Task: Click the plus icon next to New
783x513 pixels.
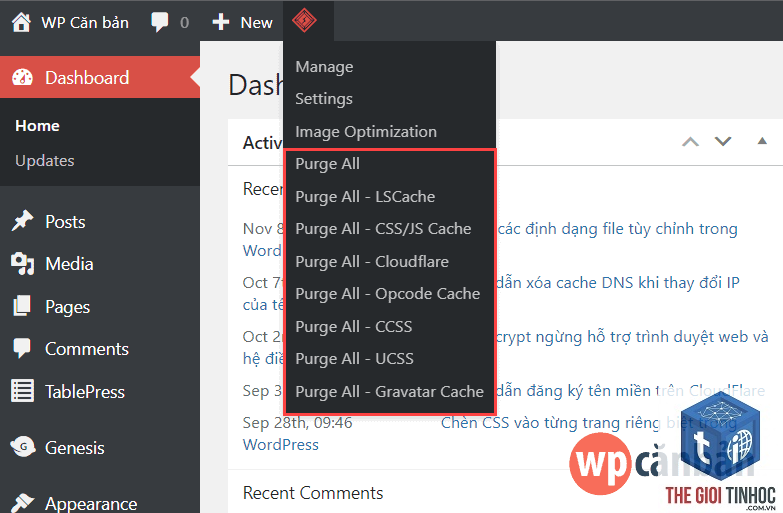Action: tap(220, 22)
